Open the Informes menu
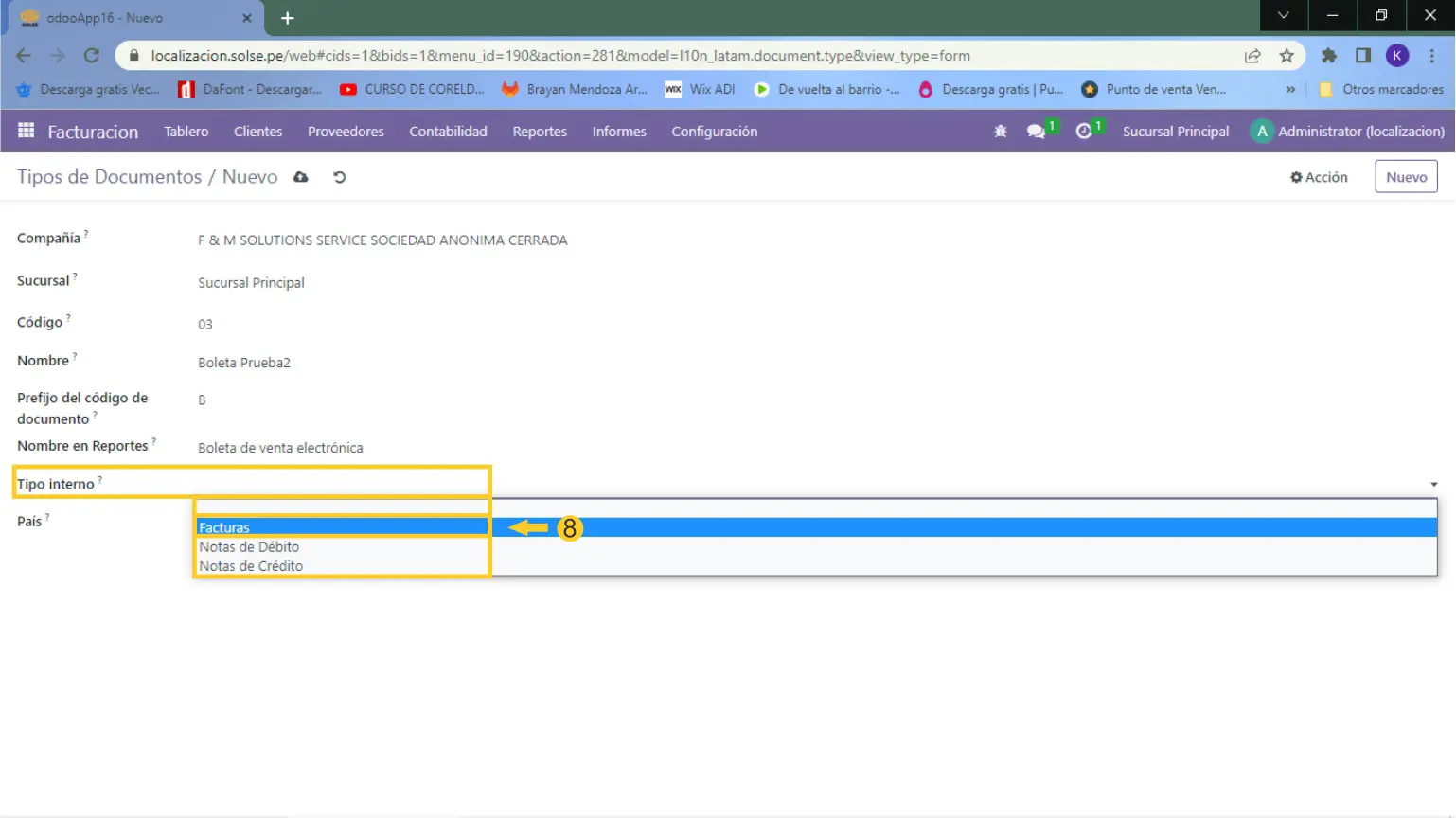The width and height of the screenshot is (1456, 818). click(619, 132)
